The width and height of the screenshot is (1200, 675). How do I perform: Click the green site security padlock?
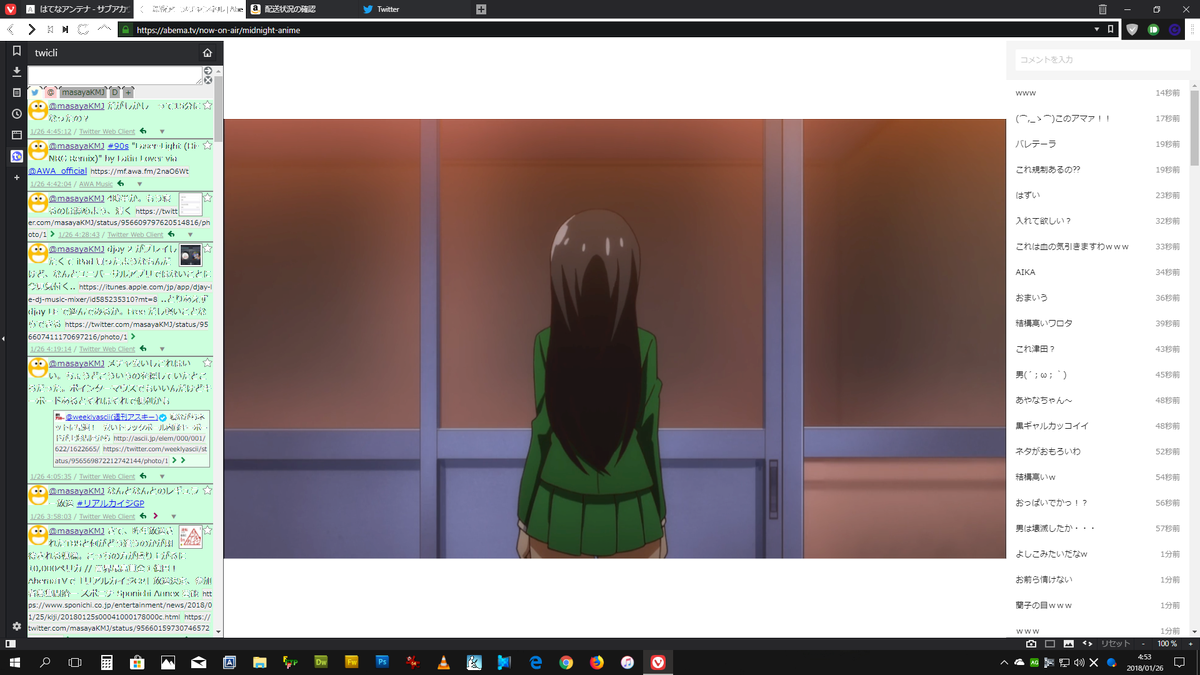125,30
